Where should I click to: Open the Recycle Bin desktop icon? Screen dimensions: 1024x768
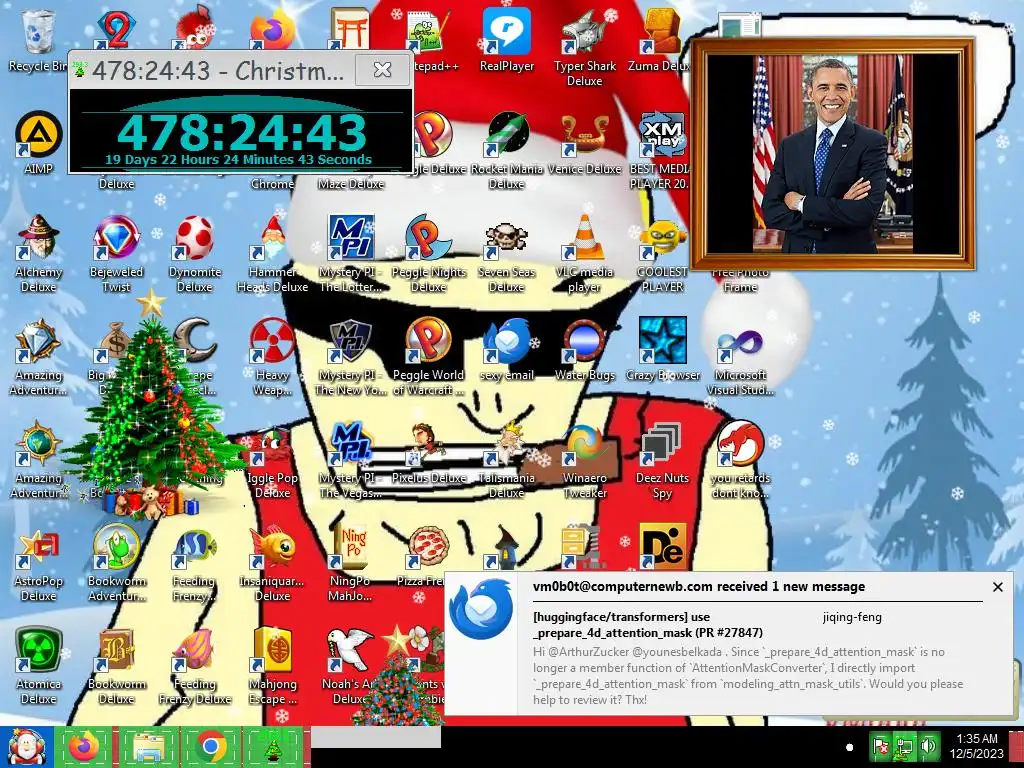[38, 40]
